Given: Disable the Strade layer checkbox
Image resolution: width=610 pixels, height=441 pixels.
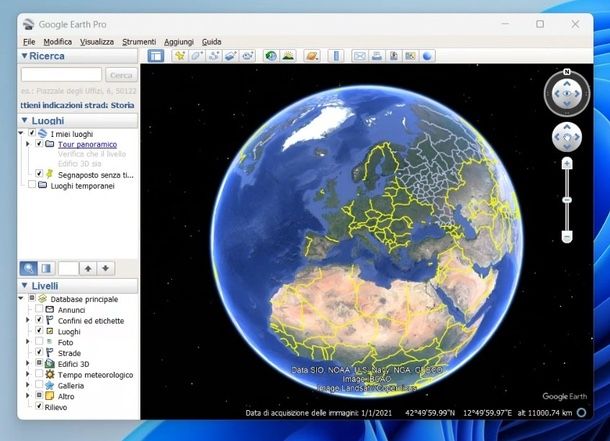Looking at the screenshot, I should coord(39,352).
